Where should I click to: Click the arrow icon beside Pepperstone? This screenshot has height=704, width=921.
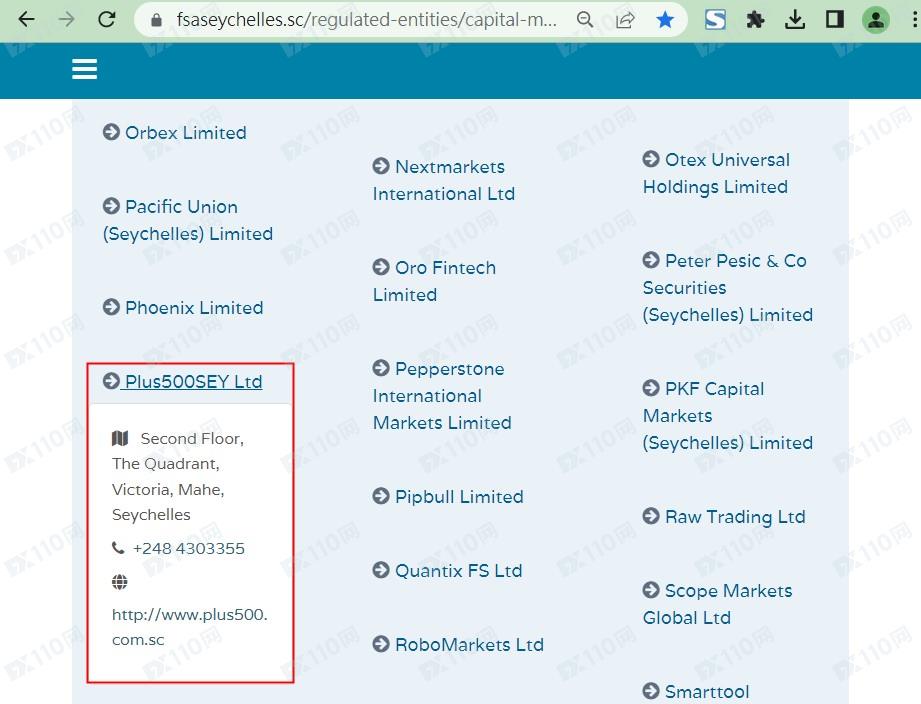pyautogui.click(x=381, y=368)
